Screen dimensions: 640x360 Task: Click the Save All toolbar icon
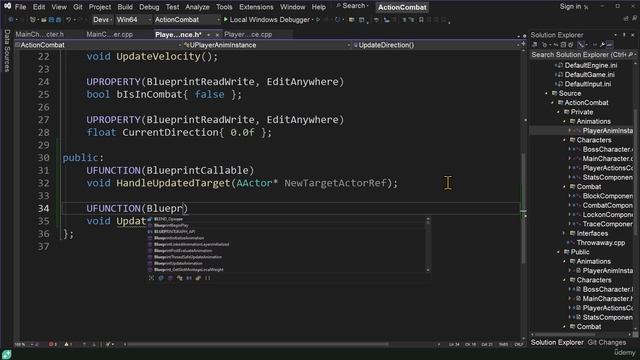pyautogui.click(x=58, y=20)
